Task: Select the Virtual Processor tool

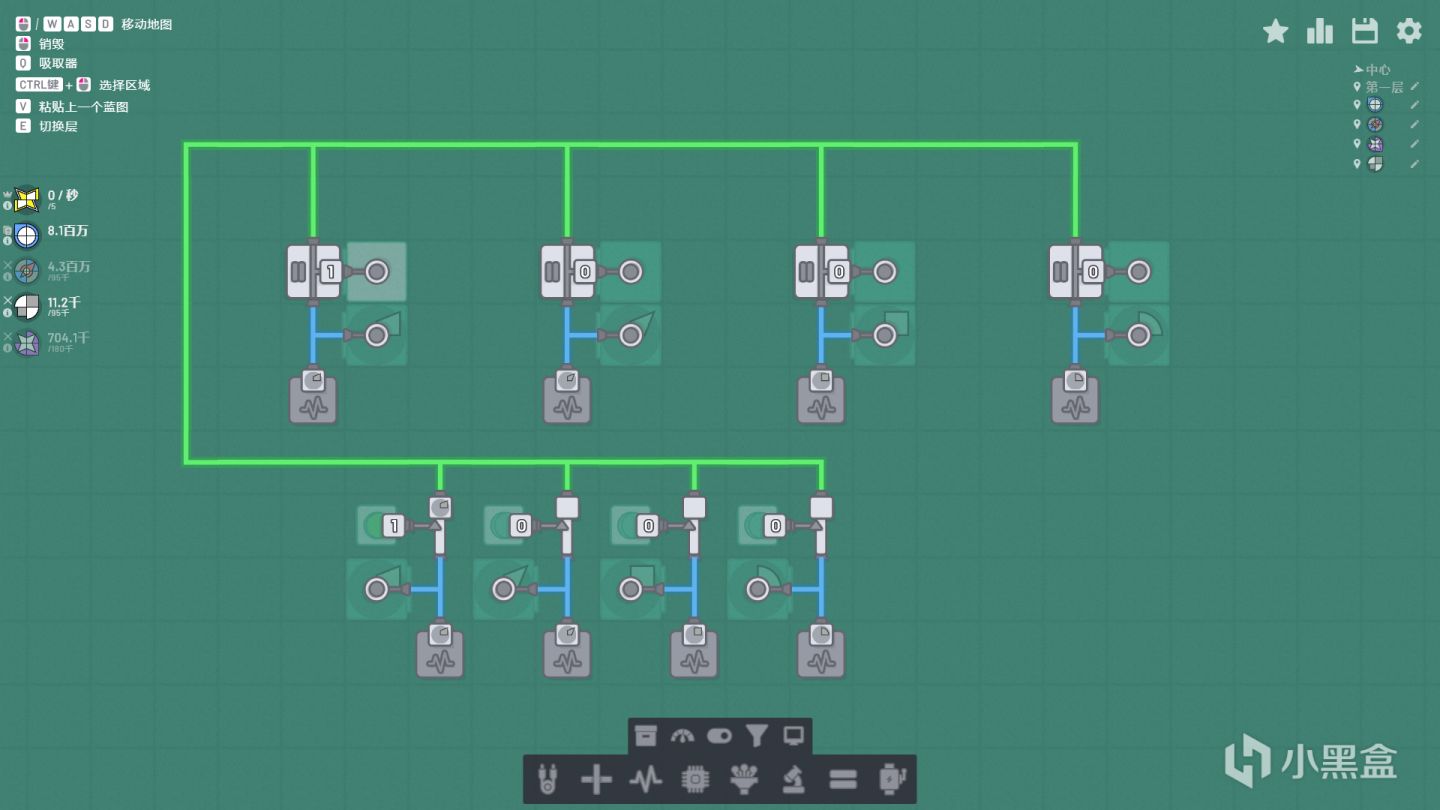Action: click(x=743, y=778)
